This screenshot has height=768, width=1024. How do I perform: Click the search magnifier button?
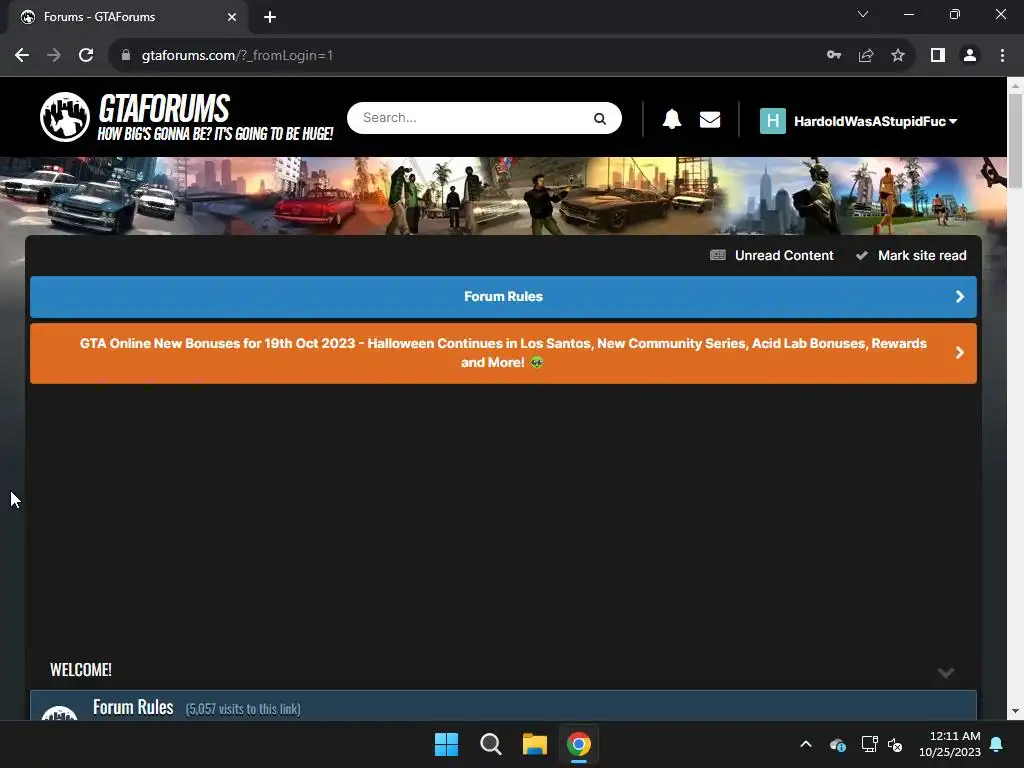(x=600, y=118)
